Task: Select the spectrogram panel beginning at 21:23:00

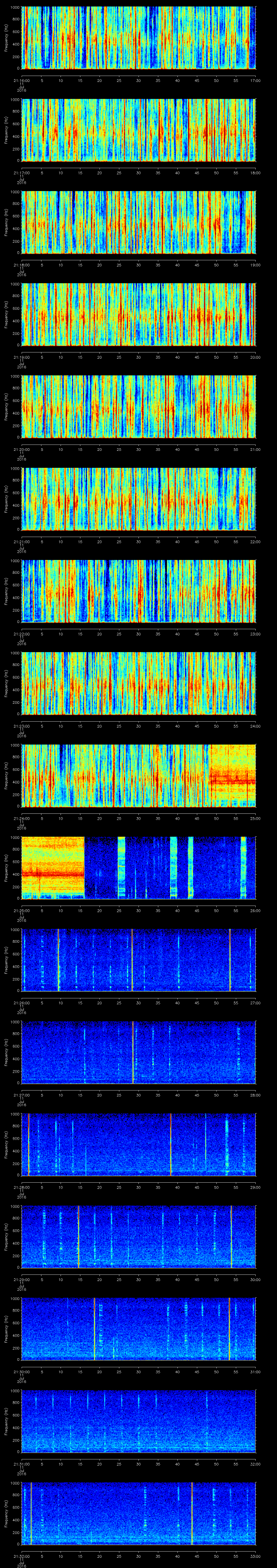Action: coord(139,683)
